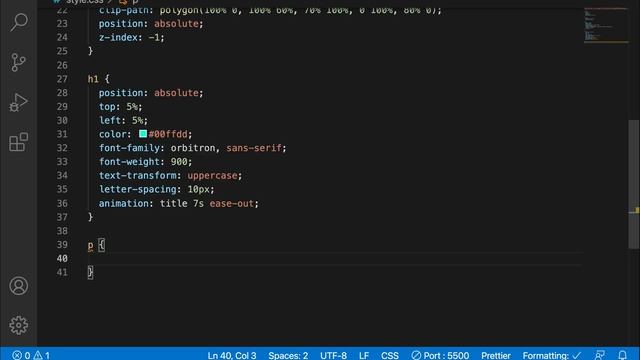
Task: Place cursor on empty line 40
Action: pyautogui.click(x=335, y=258)
